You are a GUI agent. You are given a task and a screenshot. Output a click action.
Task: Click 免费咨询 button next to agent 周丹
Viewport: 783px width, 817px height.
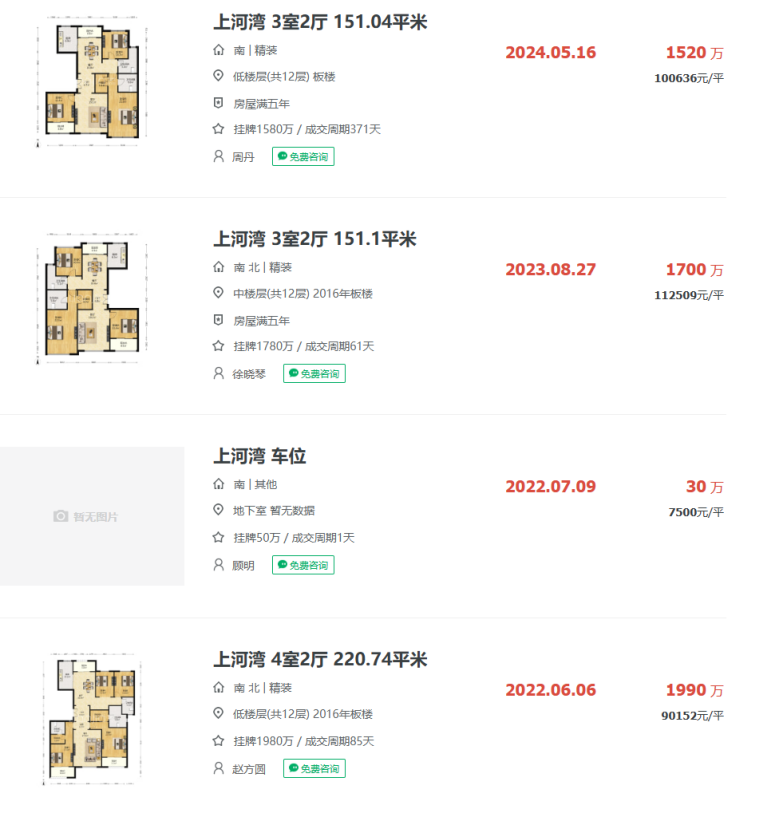[303, 157]
